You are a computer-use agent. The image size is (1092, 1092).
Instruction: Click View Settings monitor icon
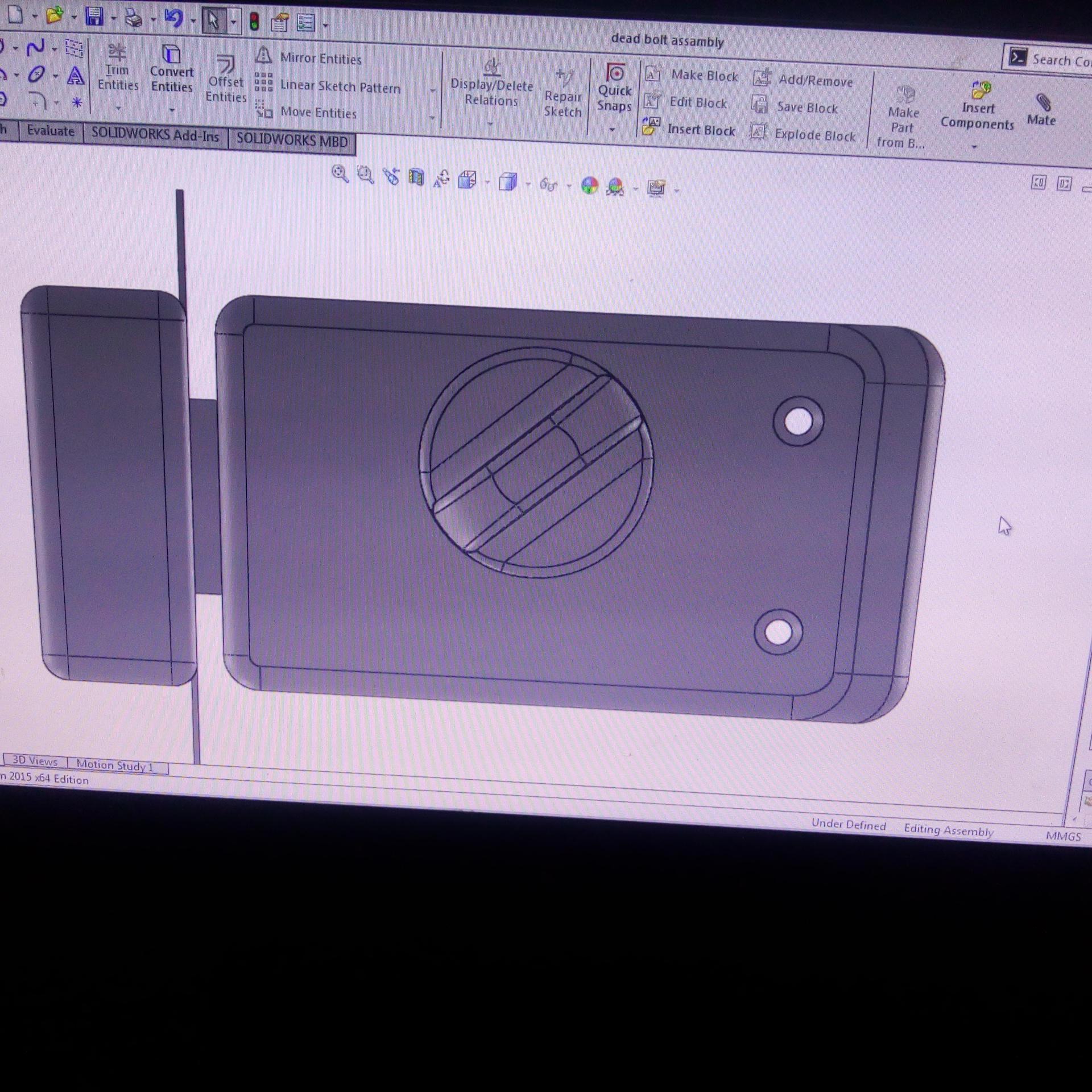click(x=656, y=188)
